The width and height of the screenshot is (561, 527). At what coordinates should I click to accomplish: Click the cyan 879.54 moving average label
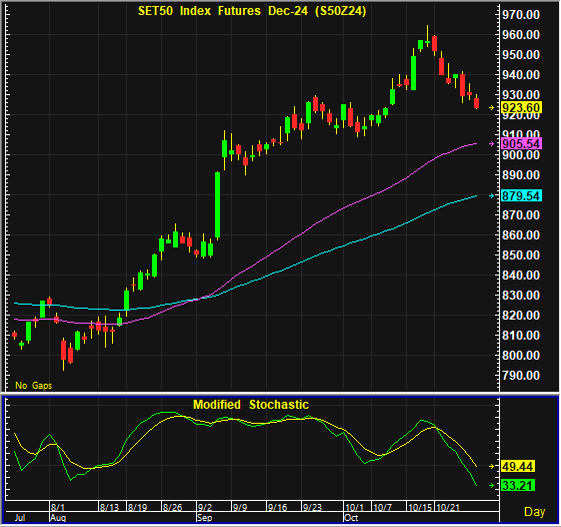tap(522, 196)
